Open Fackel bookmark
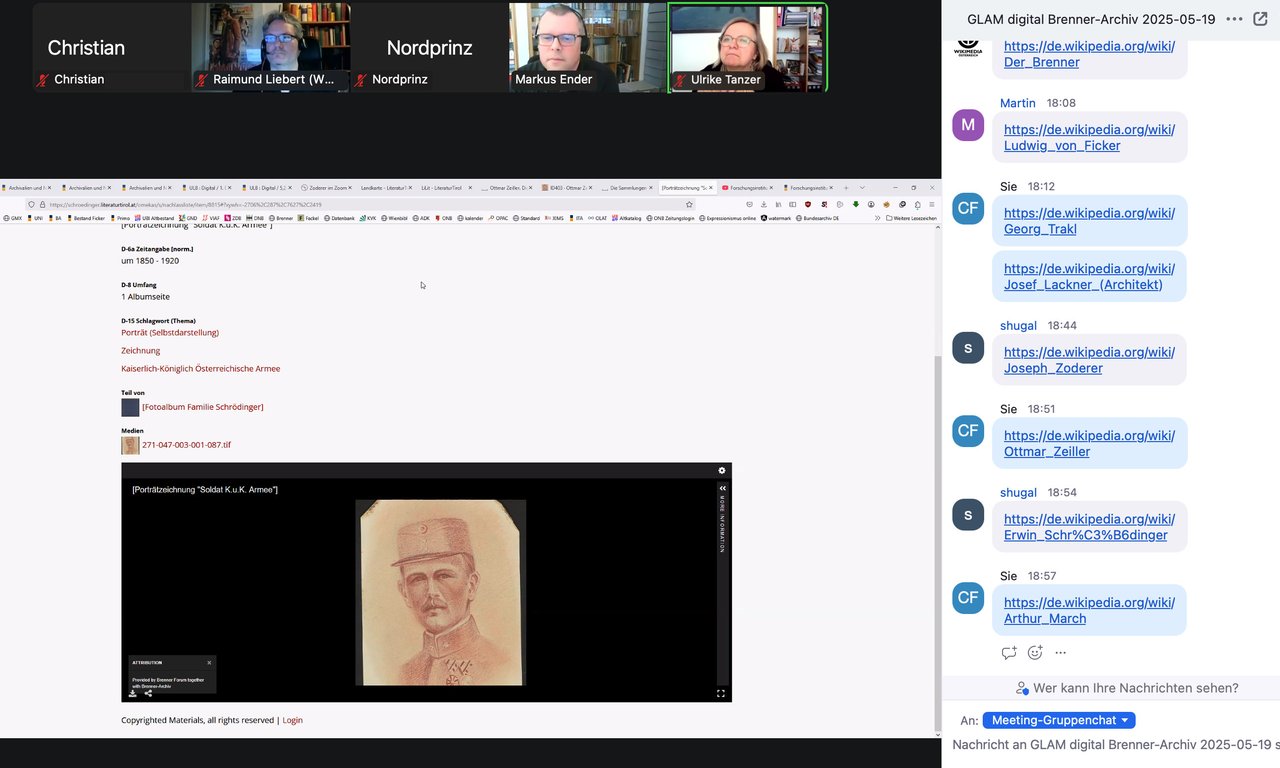 pyautogui.click(x=308, y=218)
